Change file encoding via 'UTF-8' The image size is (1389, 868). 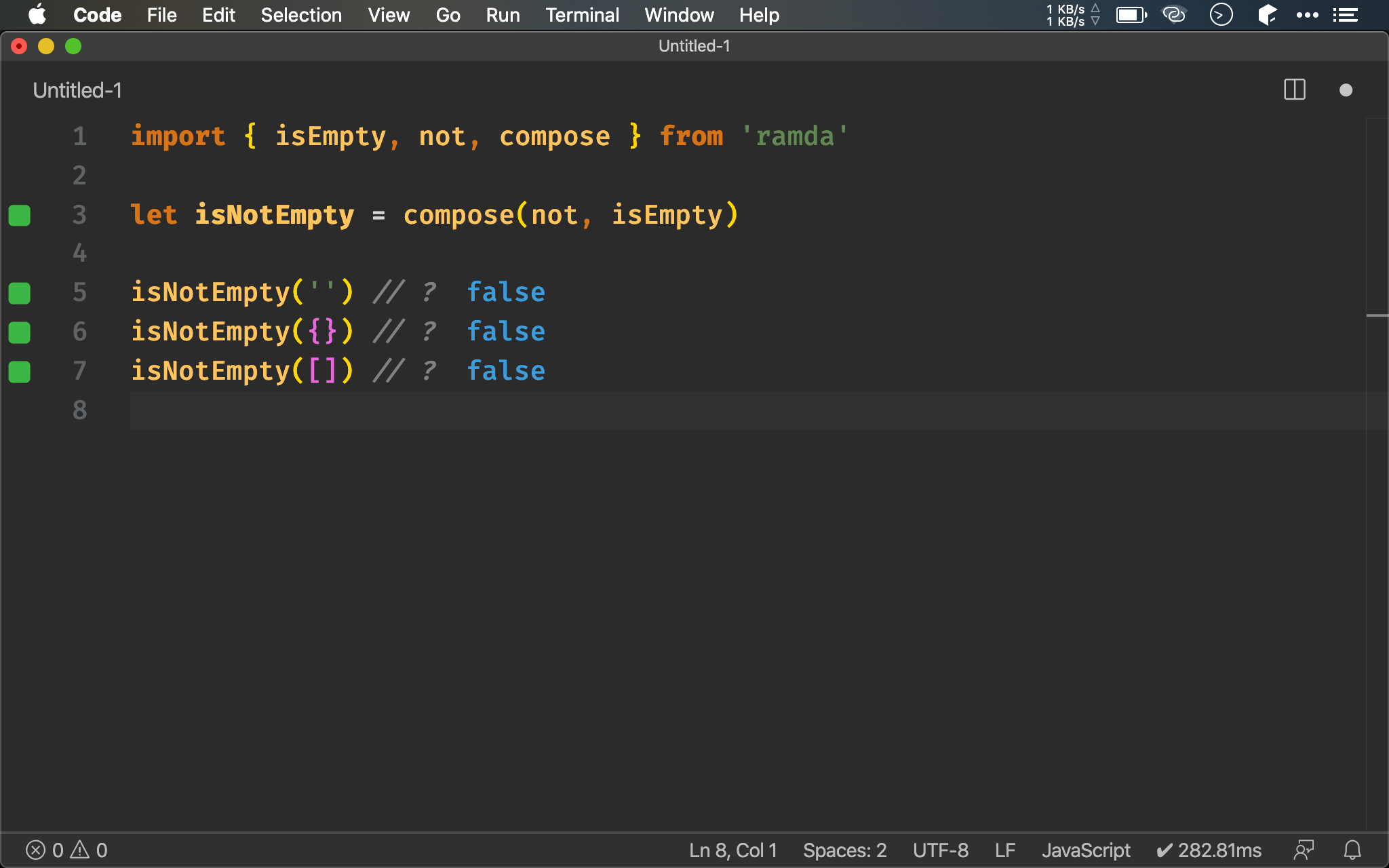[x=940, y=850]
